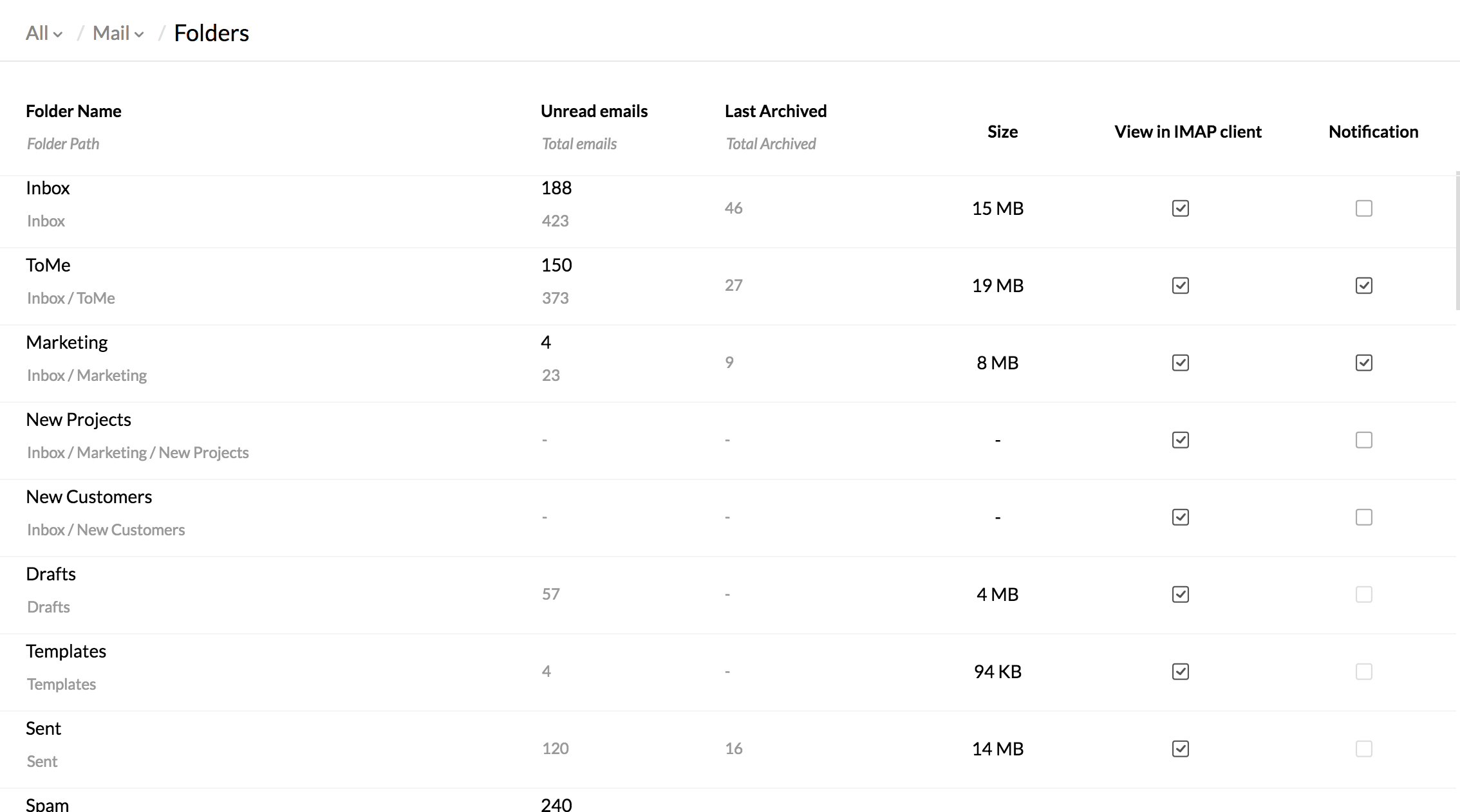Expand the All breadcrumb dropdown
The width and height of the screenshot is (1460, 812).
(43, 33)
